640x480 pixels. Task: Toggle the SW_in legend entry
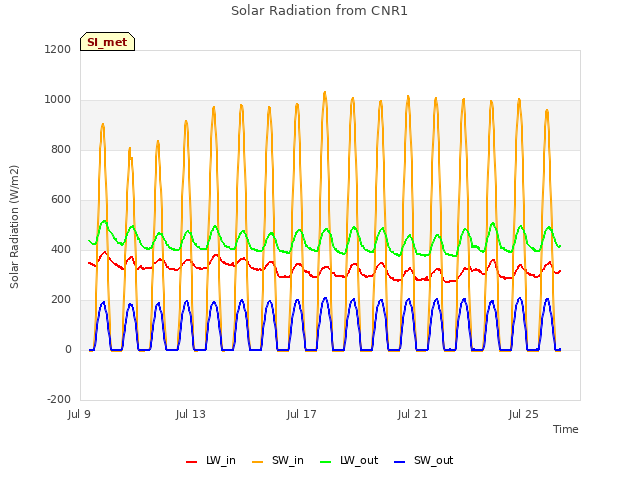(x=278, y=460)
